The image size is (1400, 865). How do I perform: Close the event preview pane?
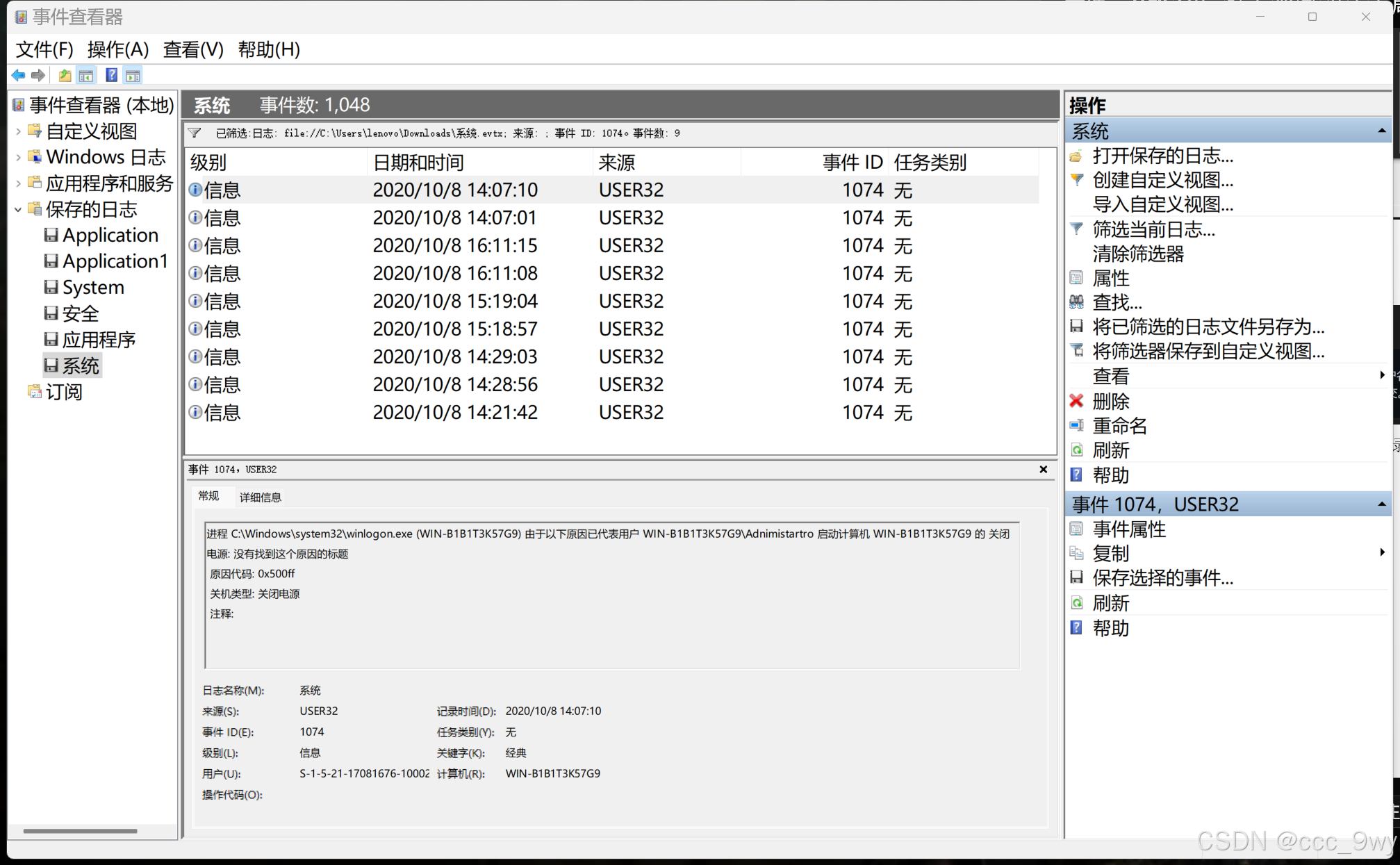pos(1043,470)
